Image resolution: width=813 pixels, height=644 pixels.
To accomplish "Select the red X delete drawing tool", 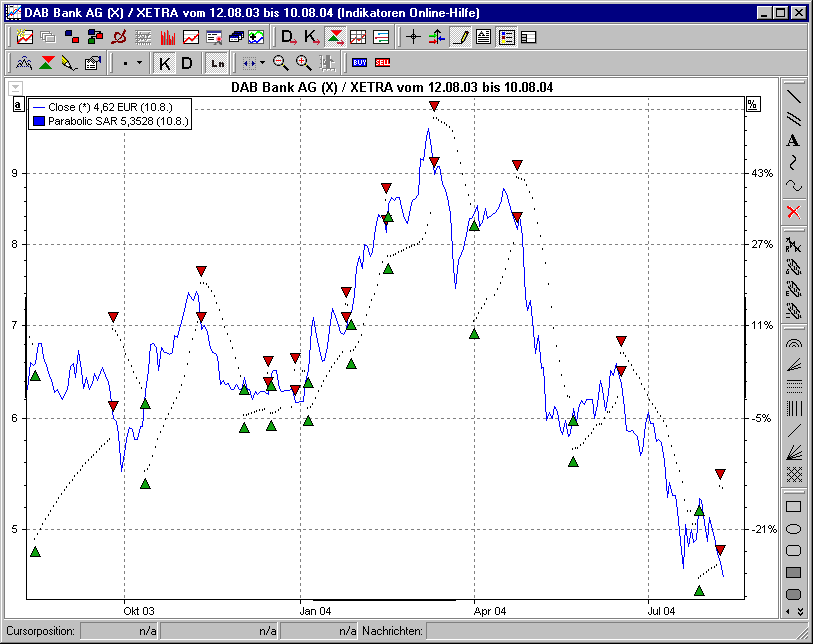I will point(791,212).
